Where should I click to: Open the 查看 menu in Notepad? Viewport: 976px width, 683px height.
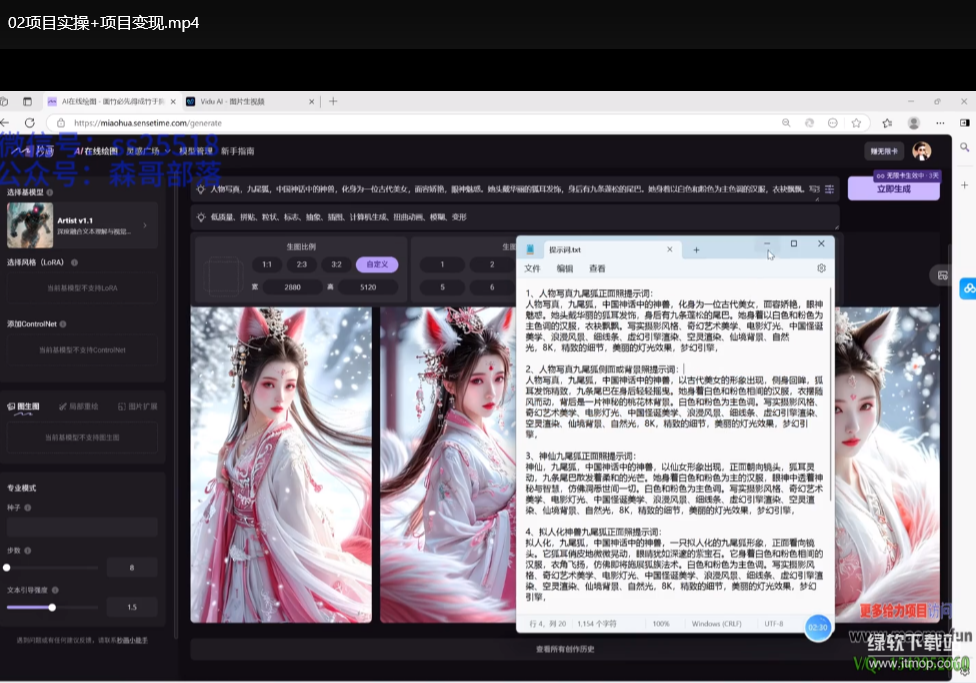tap(597, 268)
